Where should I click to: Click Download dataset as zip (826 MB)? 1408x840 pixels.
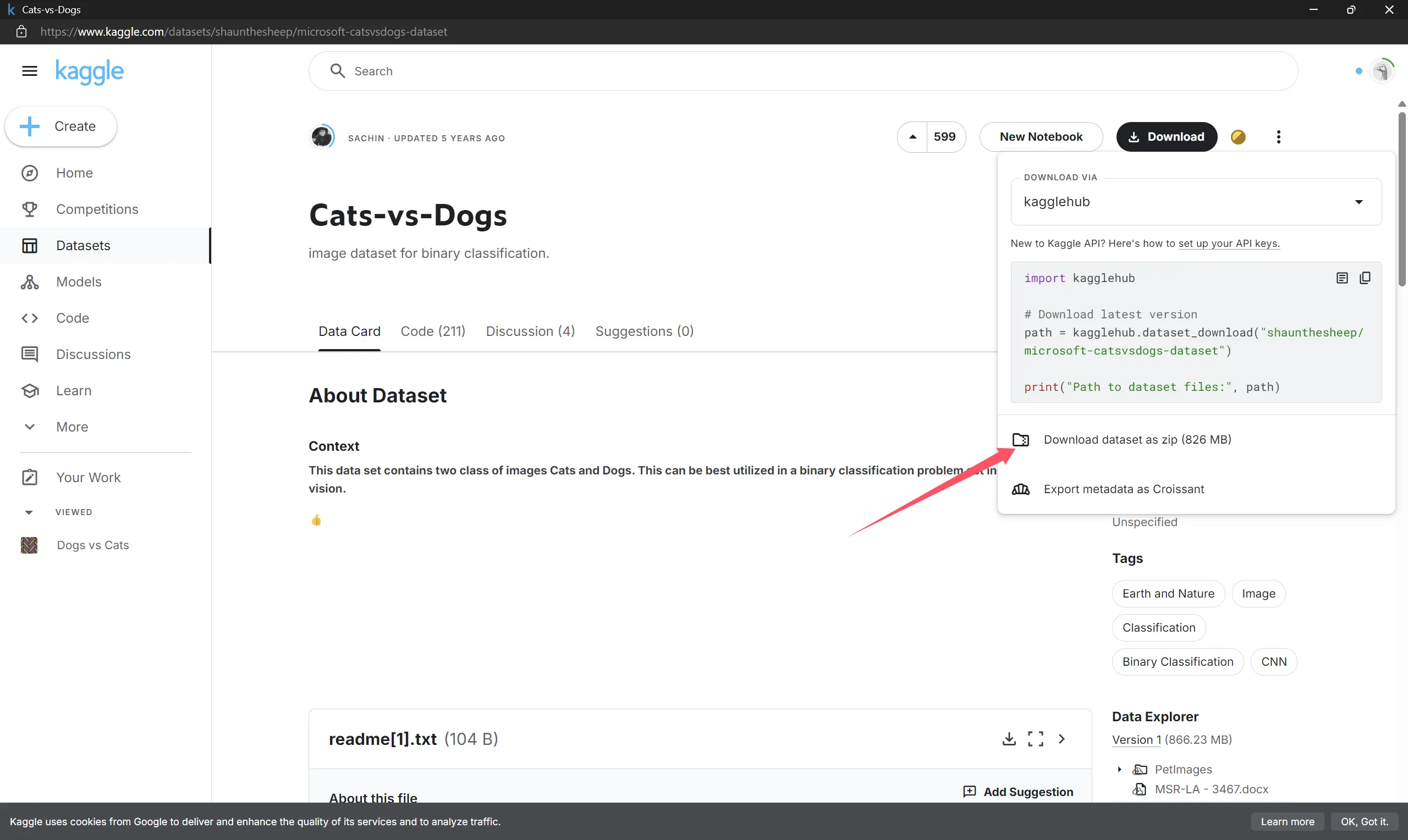pos(1137,440)
